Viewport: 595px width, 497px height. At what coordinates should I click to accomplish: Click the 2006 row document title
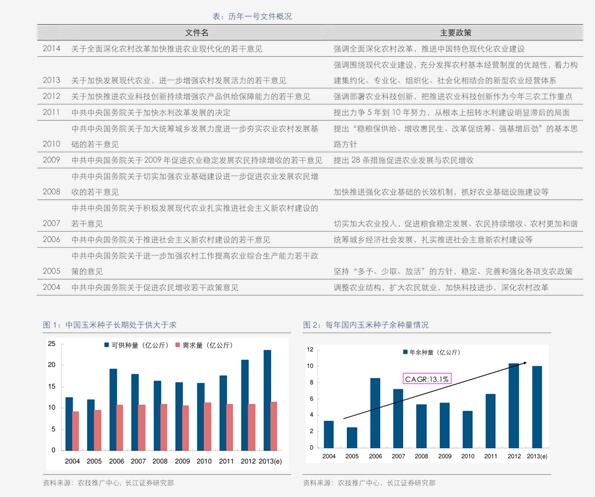(x=171, y=240)
